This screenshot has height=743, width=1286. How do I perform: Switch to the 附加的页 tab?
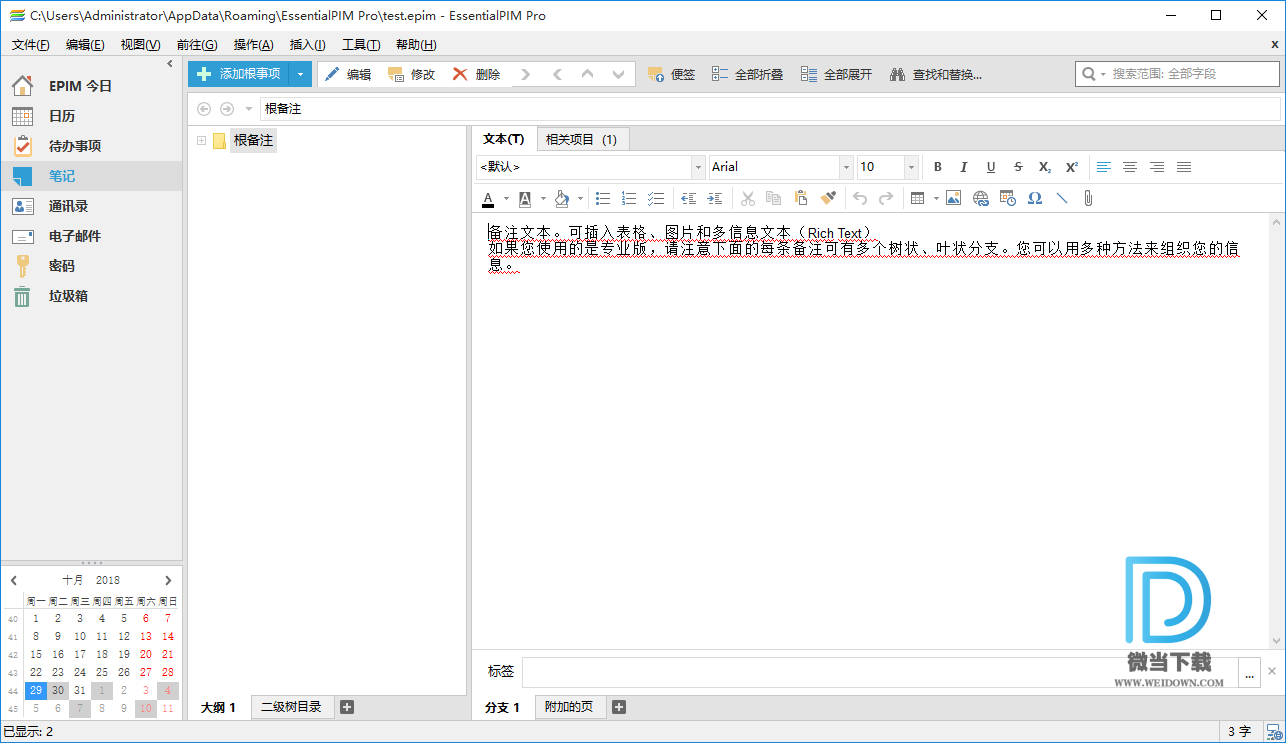pos(569,707)
